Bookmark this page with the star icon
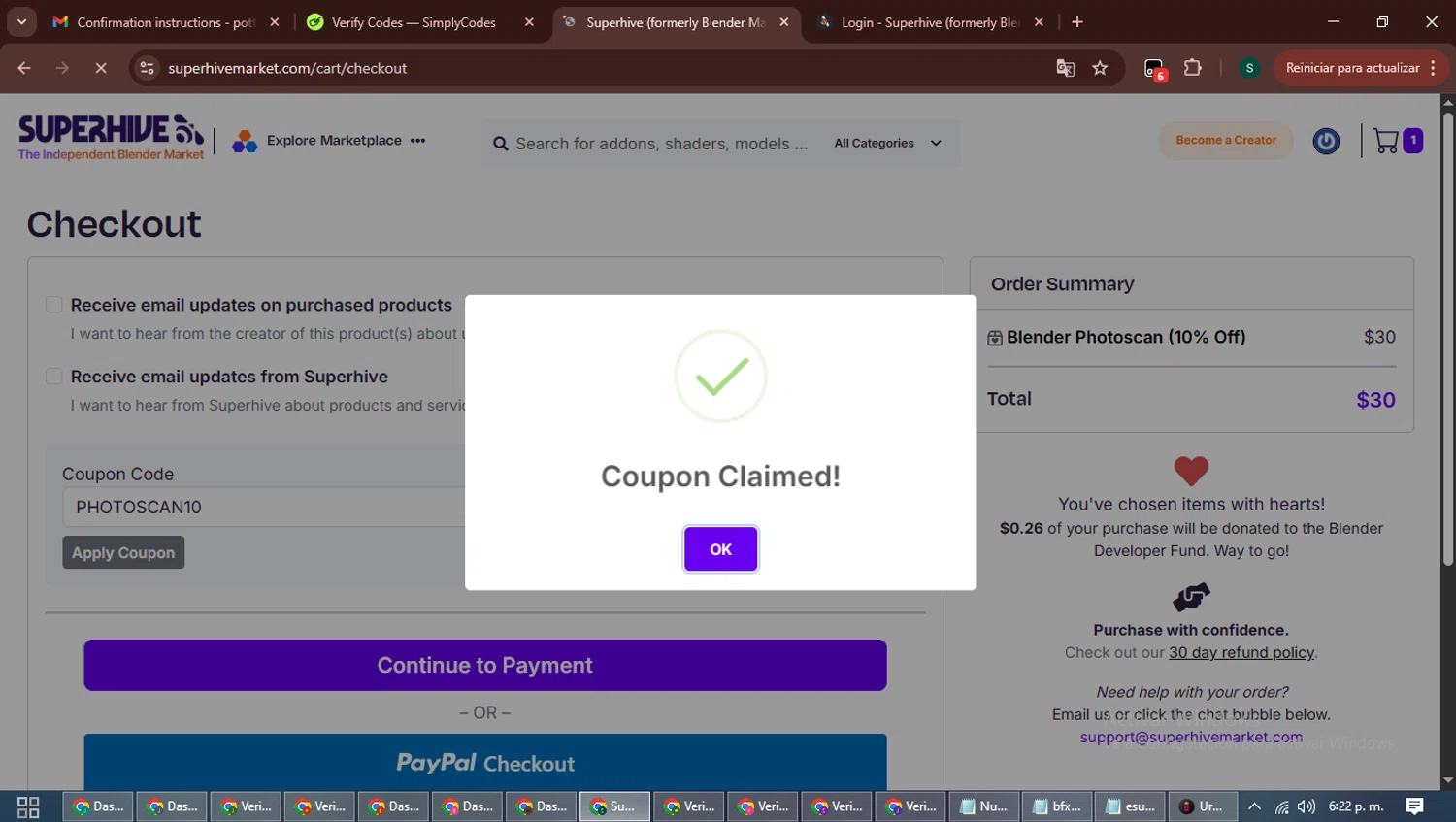The width and height of the screenshot is (1456, 822). pos(1100,68)
